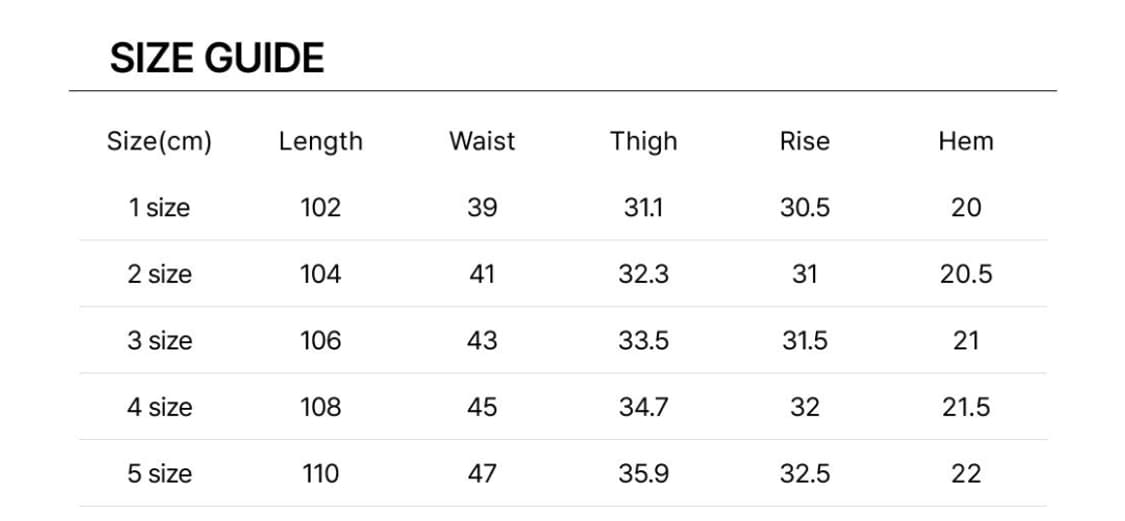
Task: Select the 5 size row label
Action: pos(159,474)
